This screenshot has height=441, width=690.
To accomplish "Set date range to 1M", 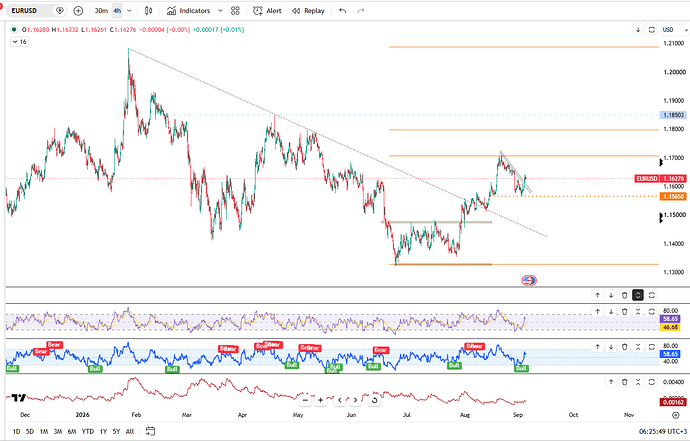I will coord(44,431).
